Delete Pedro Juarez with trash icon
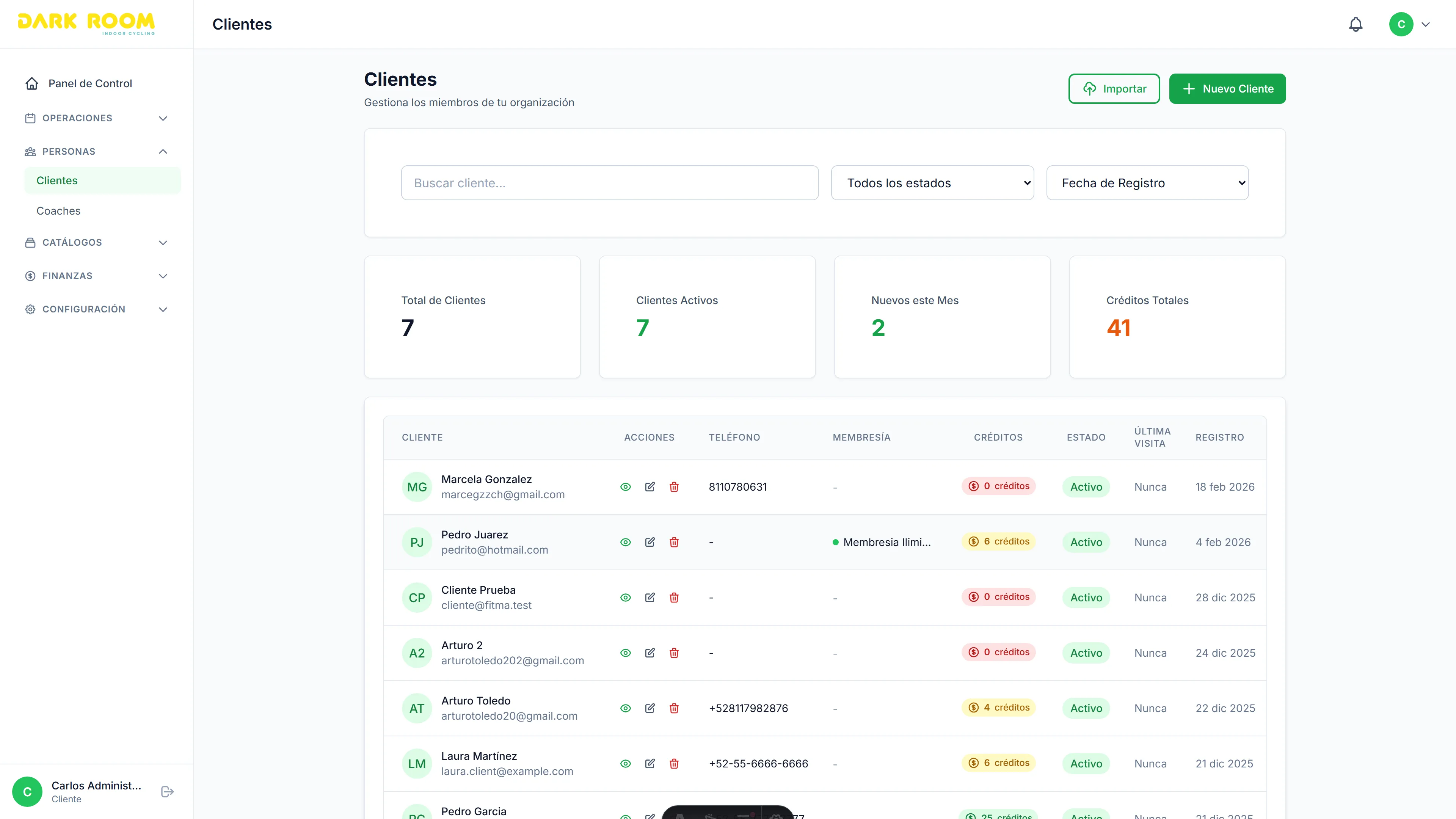The image size is (1456, 819). tap(674, 542)
